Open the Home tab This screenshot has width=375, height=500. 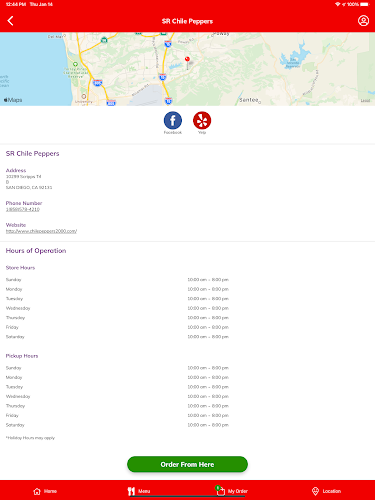pyautogui.click(x=45, y=491)
